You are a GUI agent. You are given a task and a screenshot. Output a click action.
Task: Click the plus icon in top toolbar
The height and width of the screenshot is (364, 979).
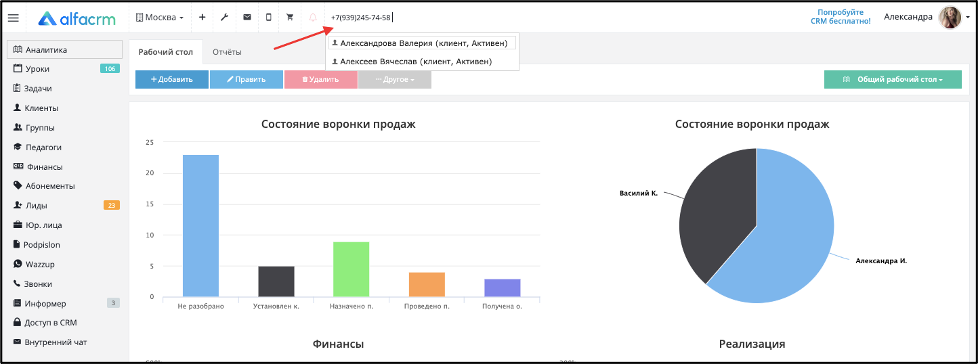pyautogui.click(x=202, y=17)
